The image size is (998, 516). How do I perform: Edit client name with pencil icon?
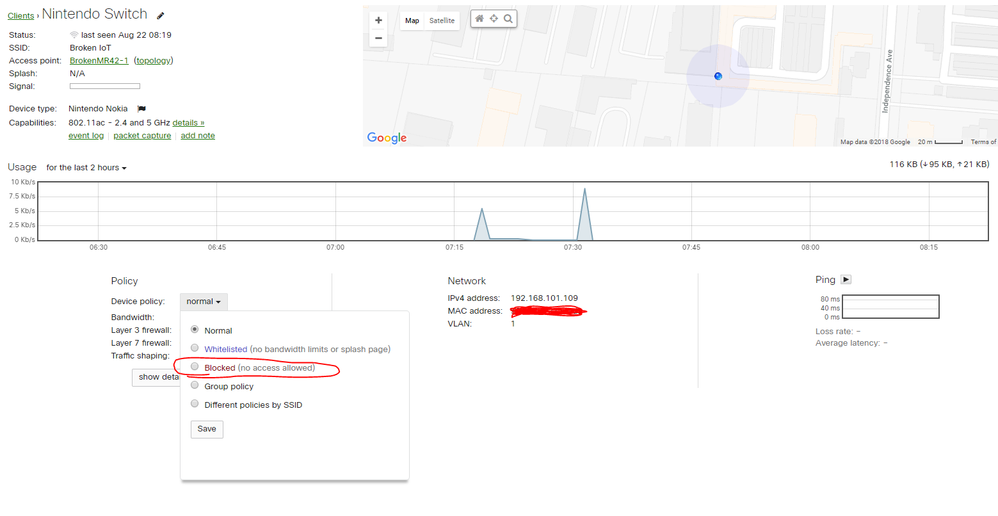coord(160,15)
